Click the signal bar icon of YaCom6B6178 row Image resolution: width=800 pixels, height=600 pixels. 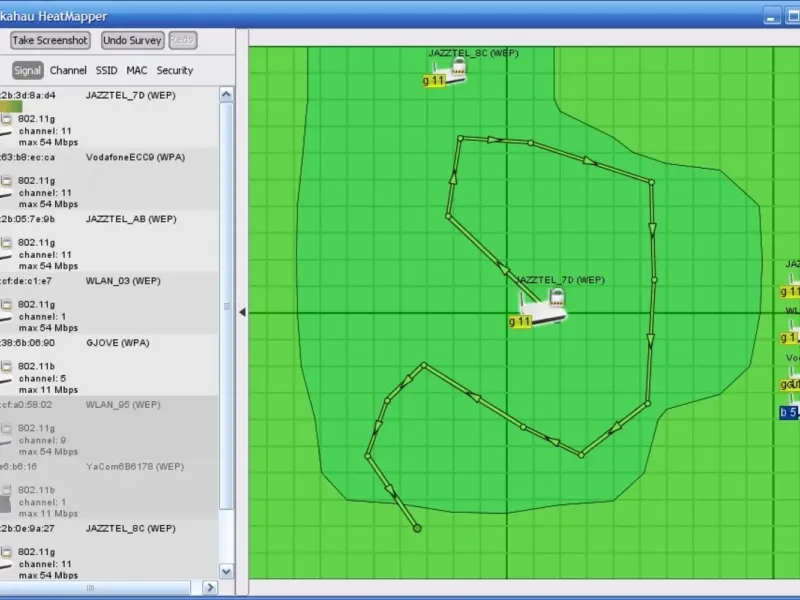5,505
